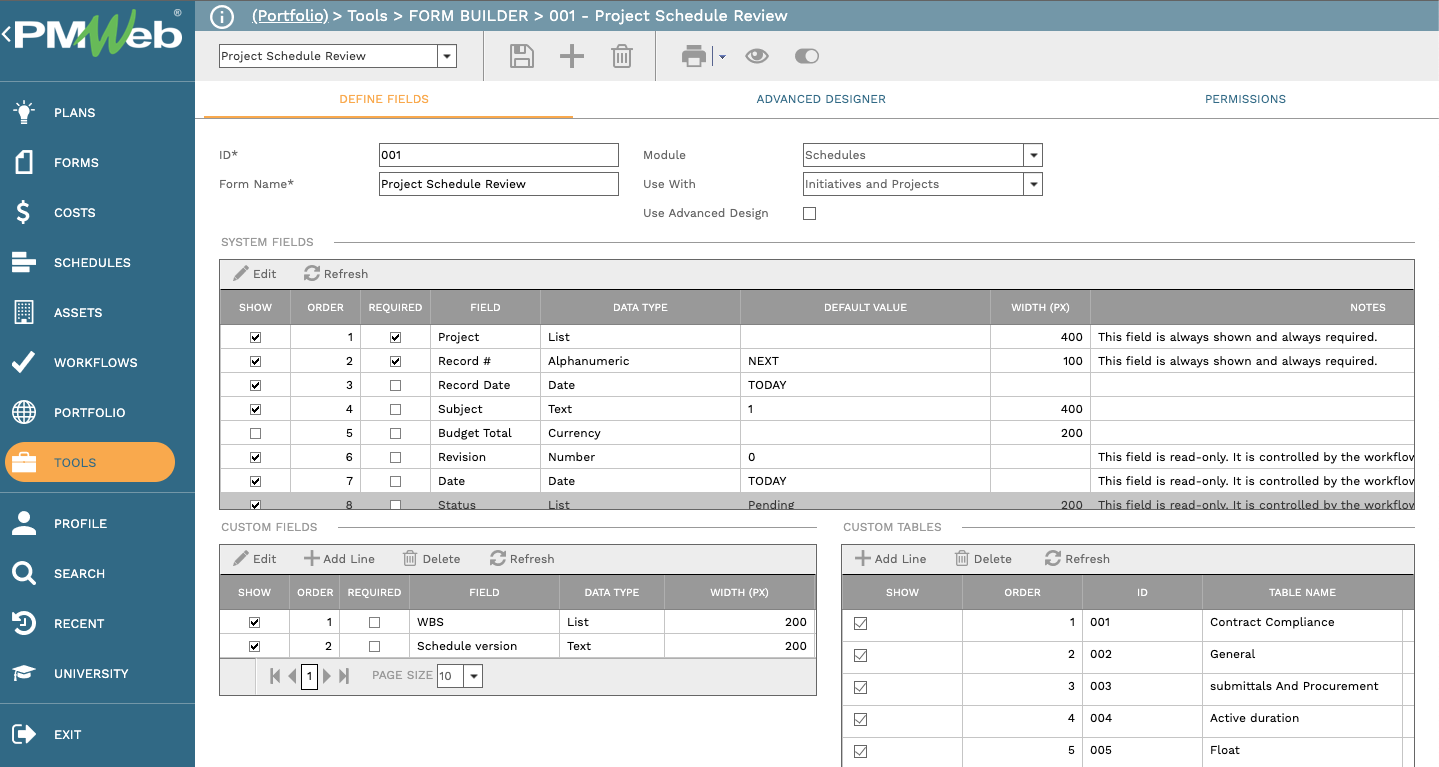The width and height of the screenshot is (1439, 767).
Task: Select page 1 in the pager
Action: click(309, 676)
